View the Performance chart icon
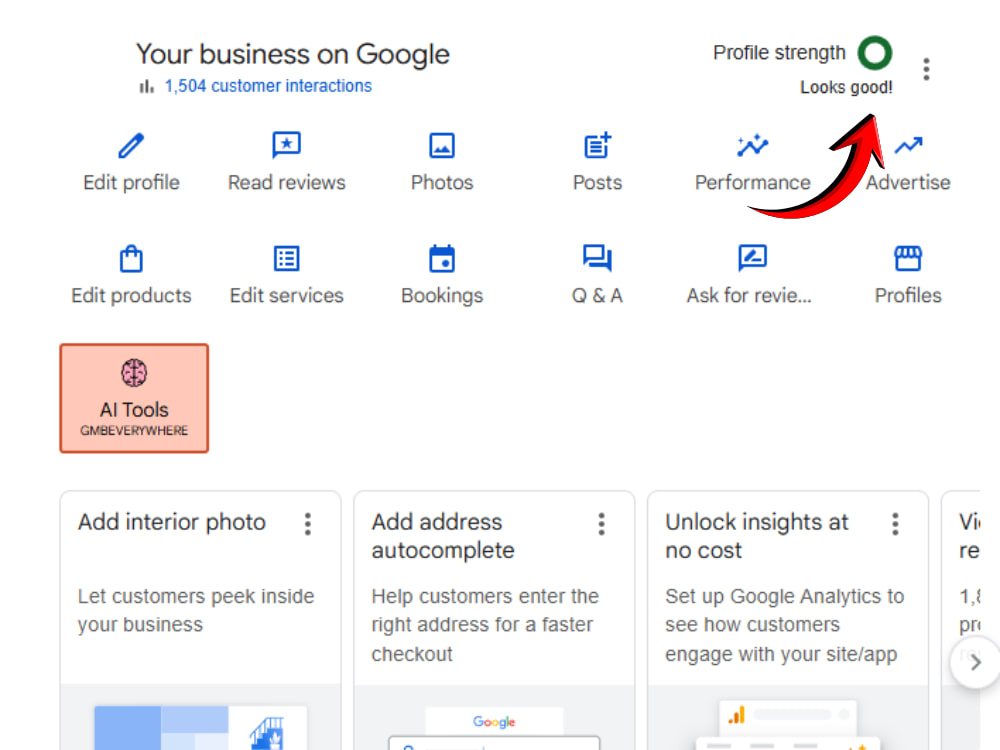1000x750 pixels. [753, 145]
